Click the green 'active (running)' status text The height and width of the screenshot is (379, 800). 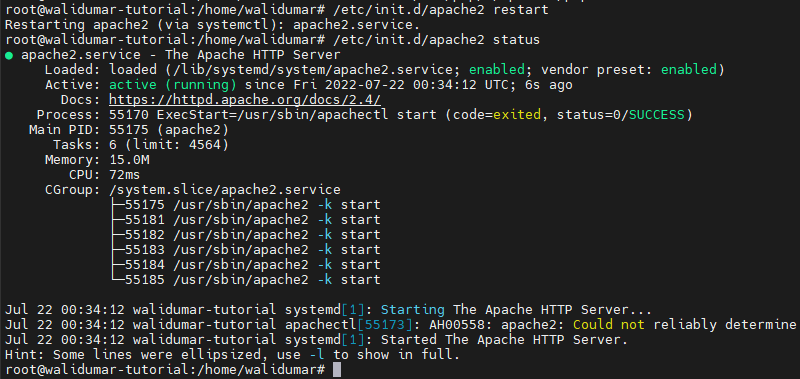click(173, 85)
